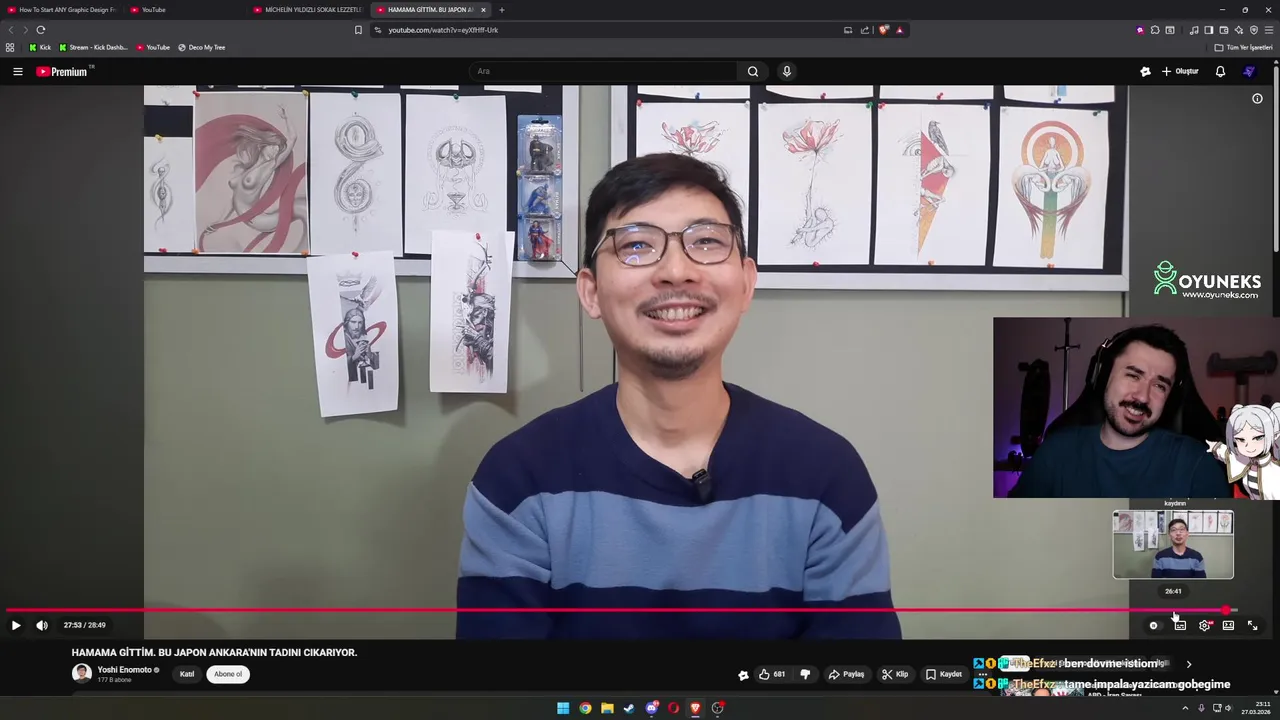The image size is (1280, 720).
Task: Click the sparkle icon next to like button
Action: (743, 675)
